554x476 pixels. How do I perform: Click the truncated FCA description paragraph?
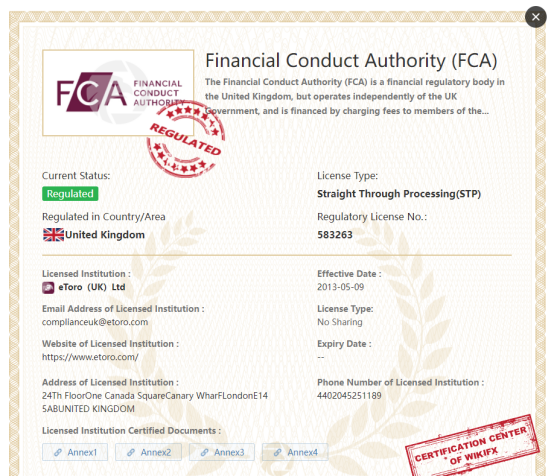(355, 96)
